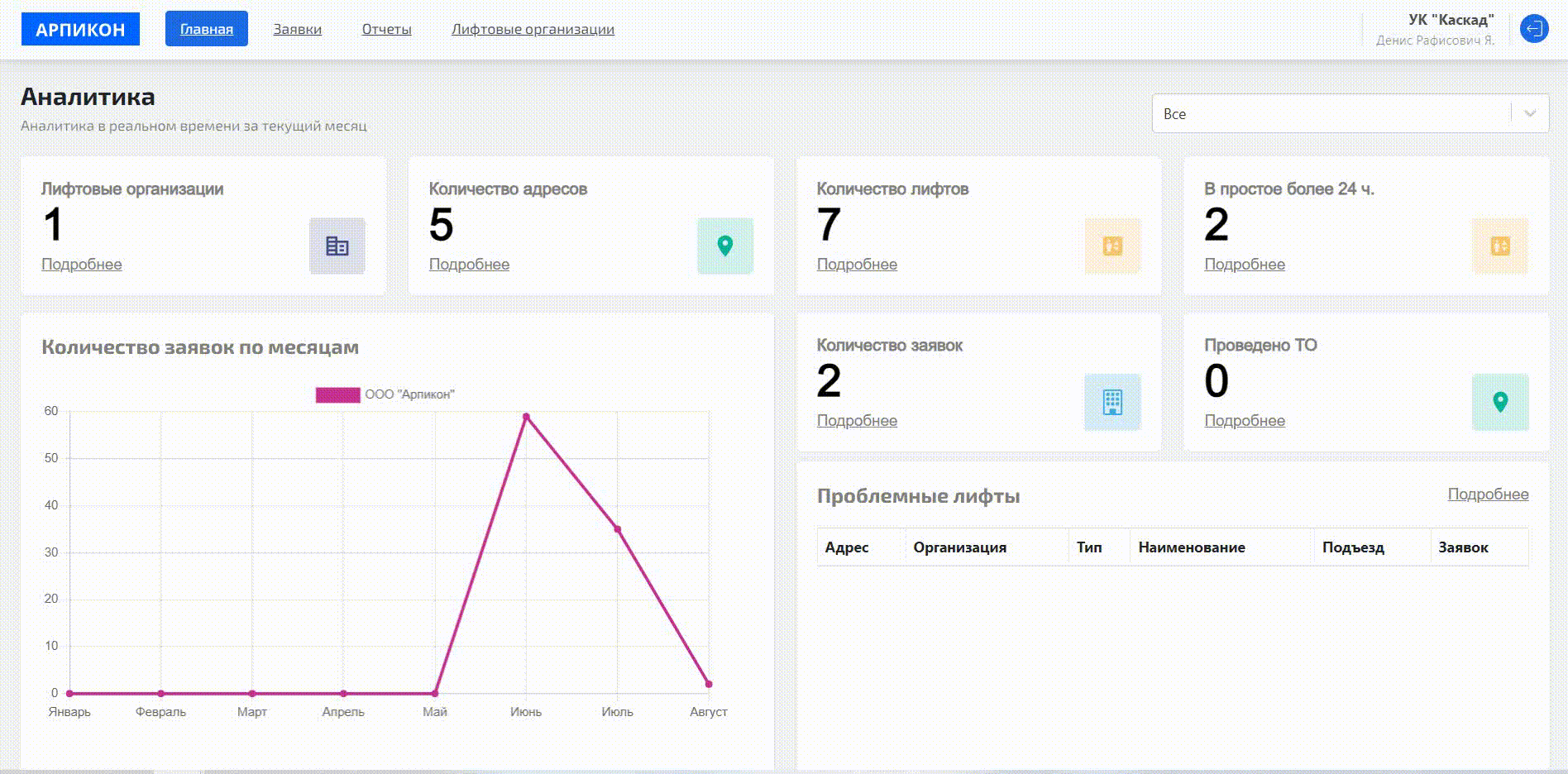The image size is (1568, 774).
Task: Expand the Все filter dropdown arrow
Action: (1530, 114)
